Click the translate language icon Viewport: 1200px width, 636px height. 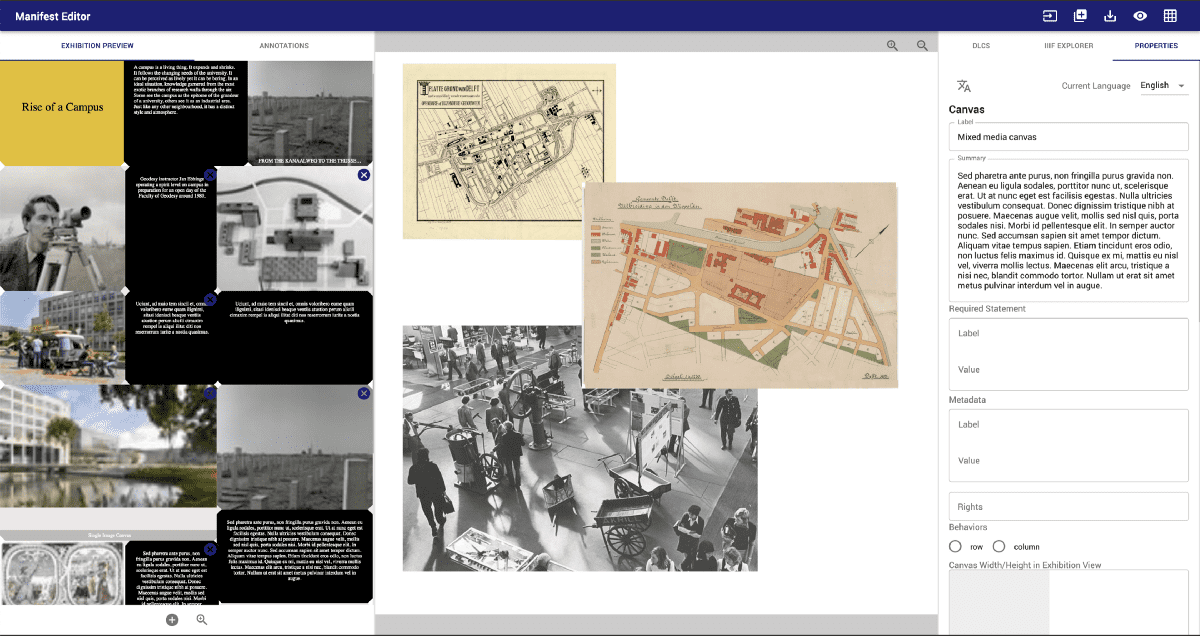click(964, 86)
